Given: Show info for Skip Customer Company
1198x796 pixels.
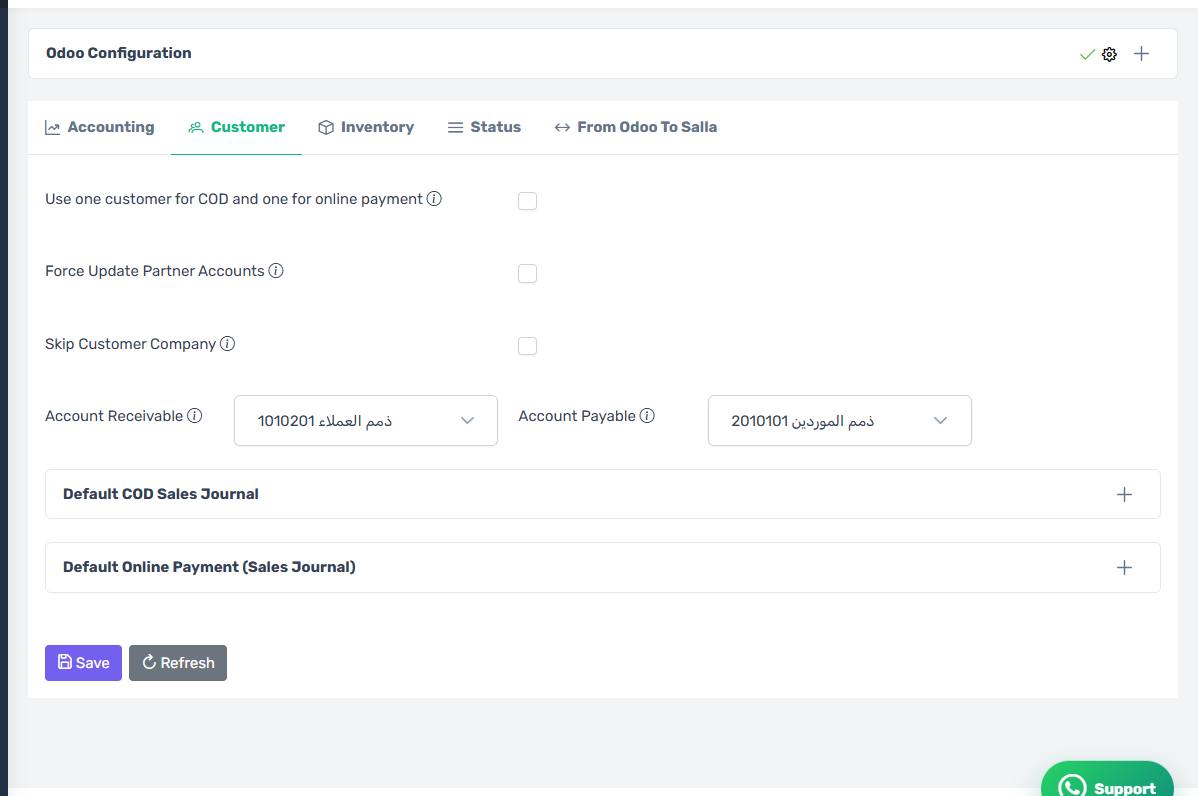Looking at the screenshot, I should [x=228, y=344].
